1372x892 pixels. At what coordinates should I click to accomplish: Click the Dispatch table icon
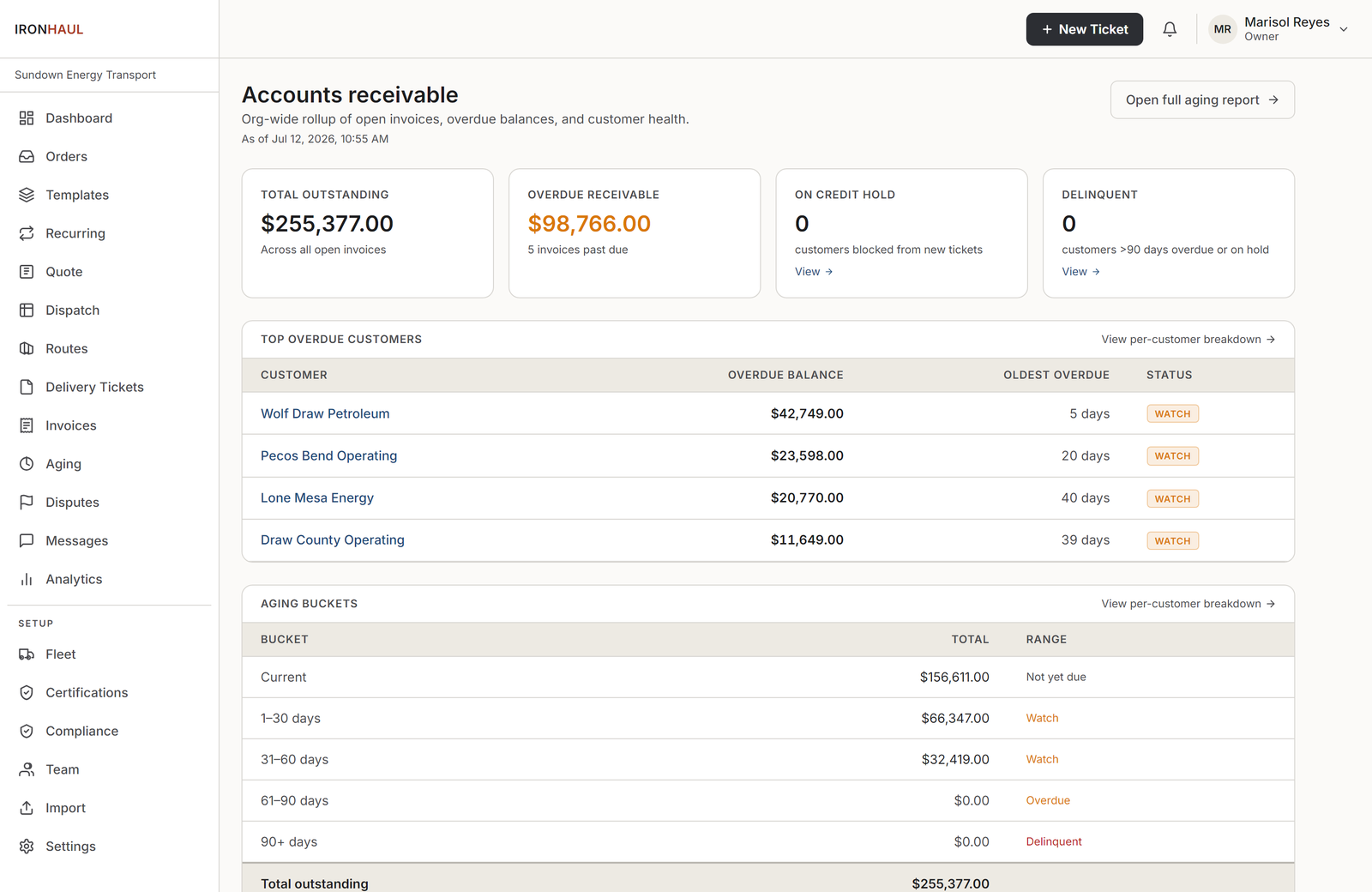pyautogui.click(x=27, y=310)
